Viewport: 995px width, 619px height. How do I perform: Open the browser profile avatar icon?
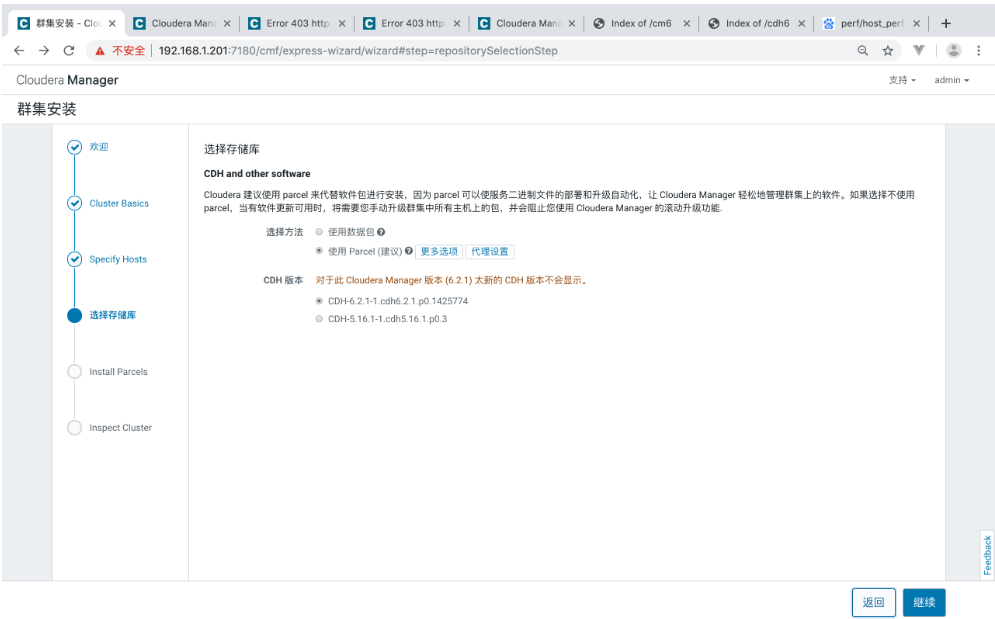coord(953,50)
